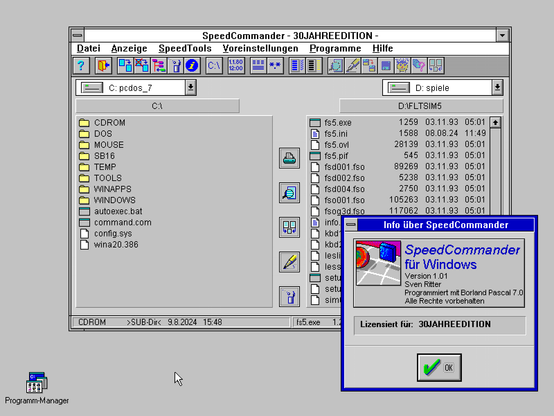Click the last toolbar compare panels icon
This screenshot has width=554, height=416.
tap(436, 66)
